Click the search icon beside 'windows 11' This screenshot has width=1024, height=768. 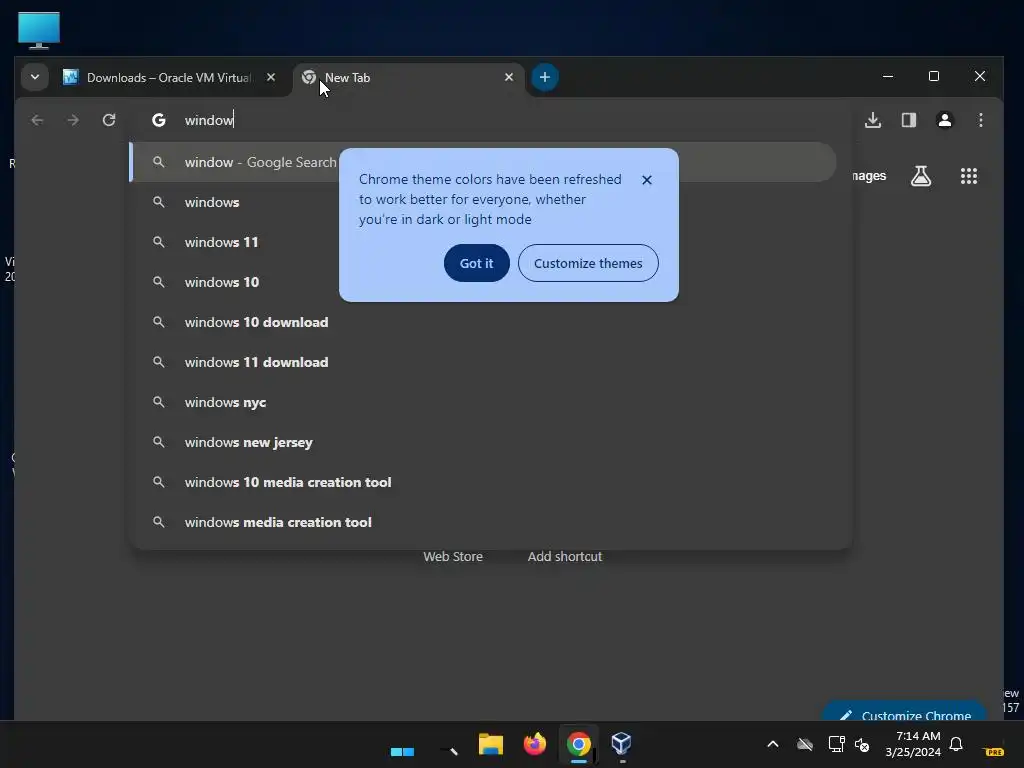[159, 242]
